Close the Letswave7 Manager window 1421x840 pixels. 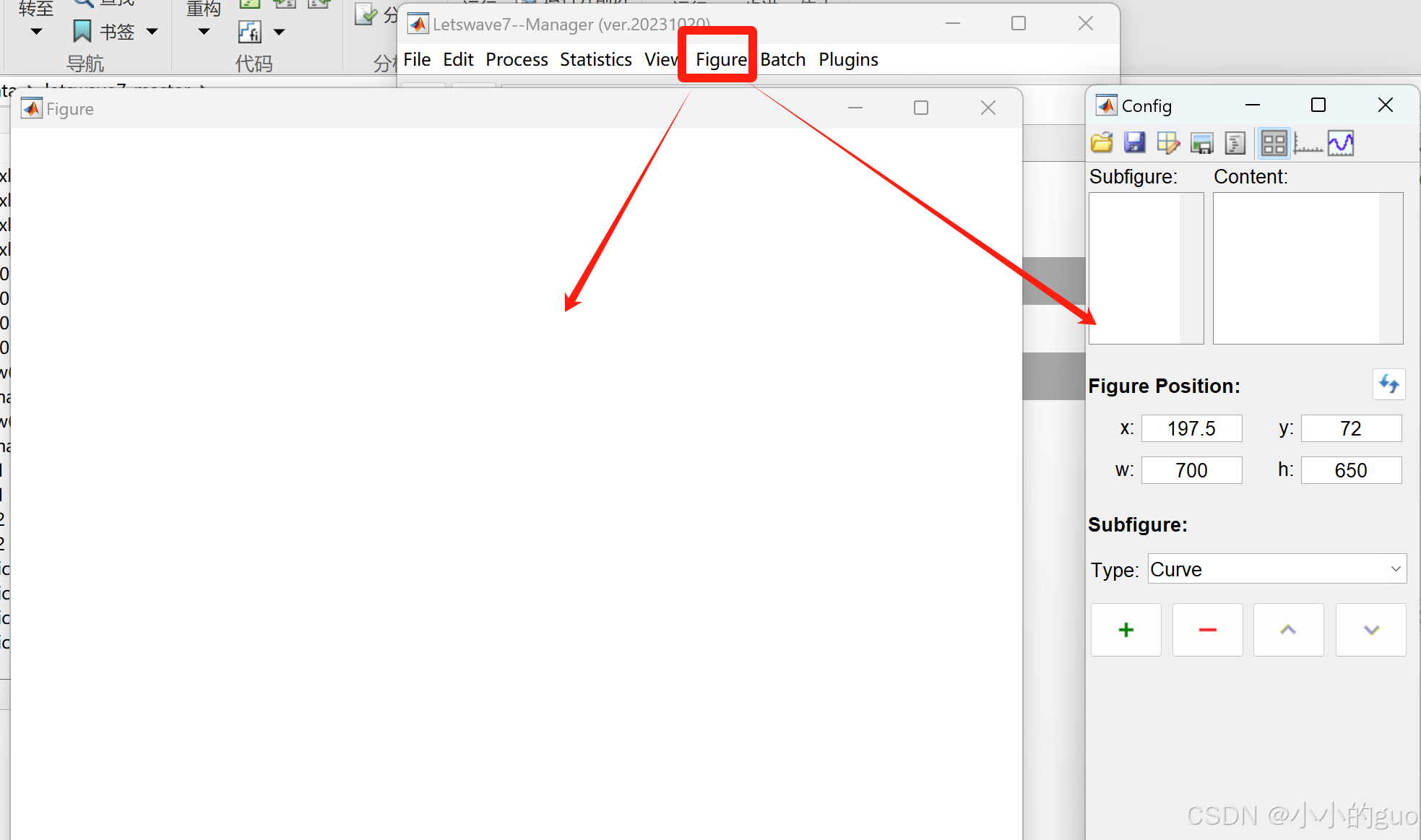(1085, 23)
